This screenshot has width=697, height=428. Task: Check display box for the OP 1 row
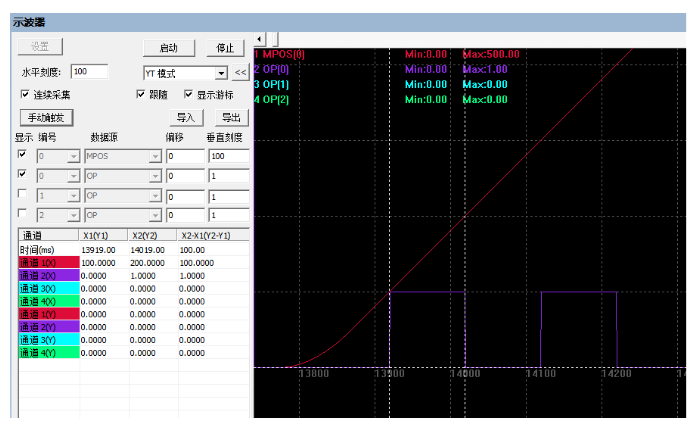pos(22,194)
